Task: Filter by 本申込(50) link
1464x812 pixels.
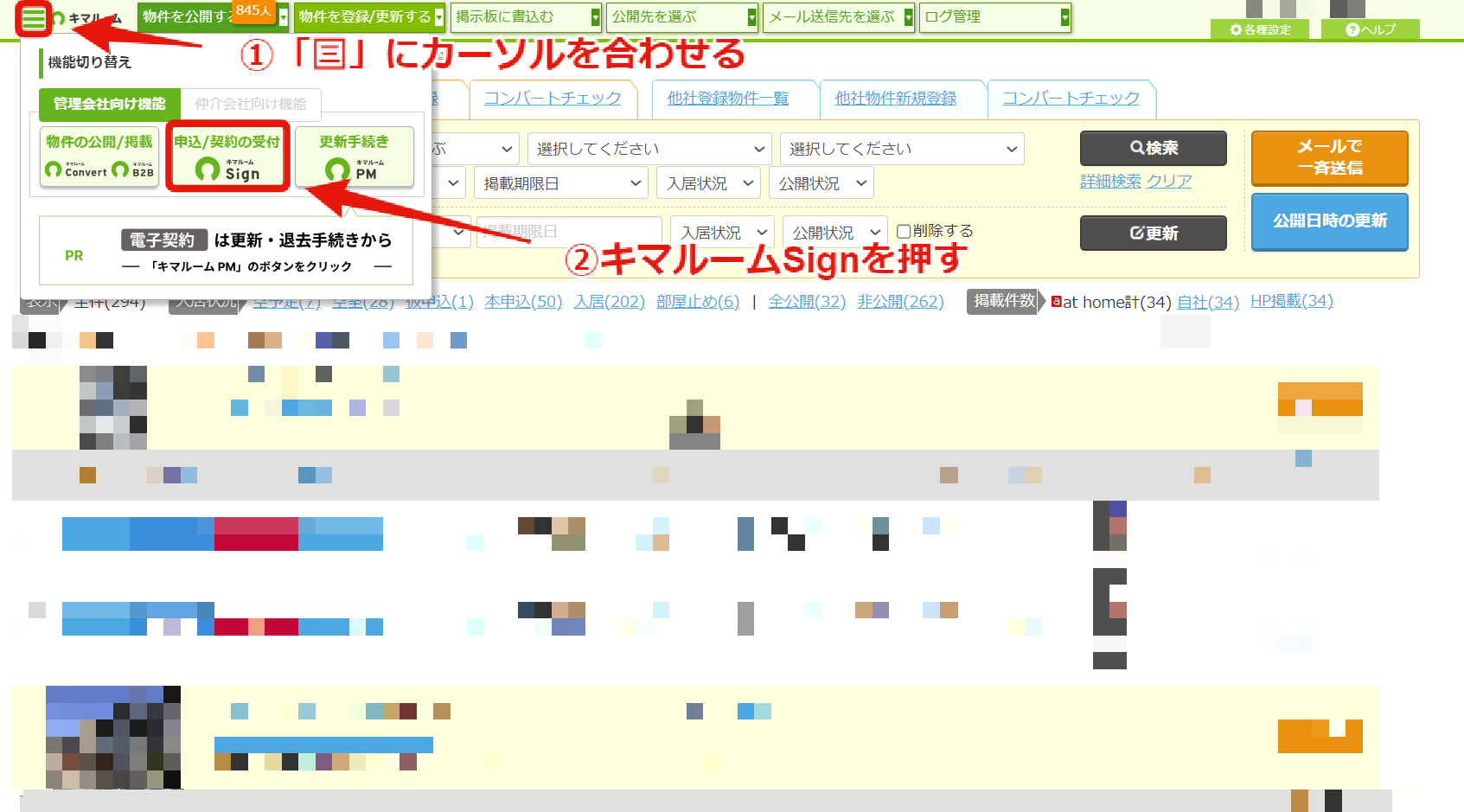Action: tap(523, 302)
